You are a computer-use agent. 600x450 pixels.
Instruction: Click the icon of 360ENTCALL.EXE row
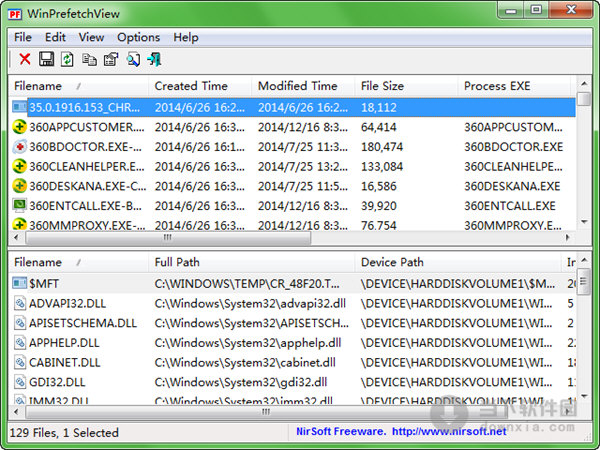[19, 206]
